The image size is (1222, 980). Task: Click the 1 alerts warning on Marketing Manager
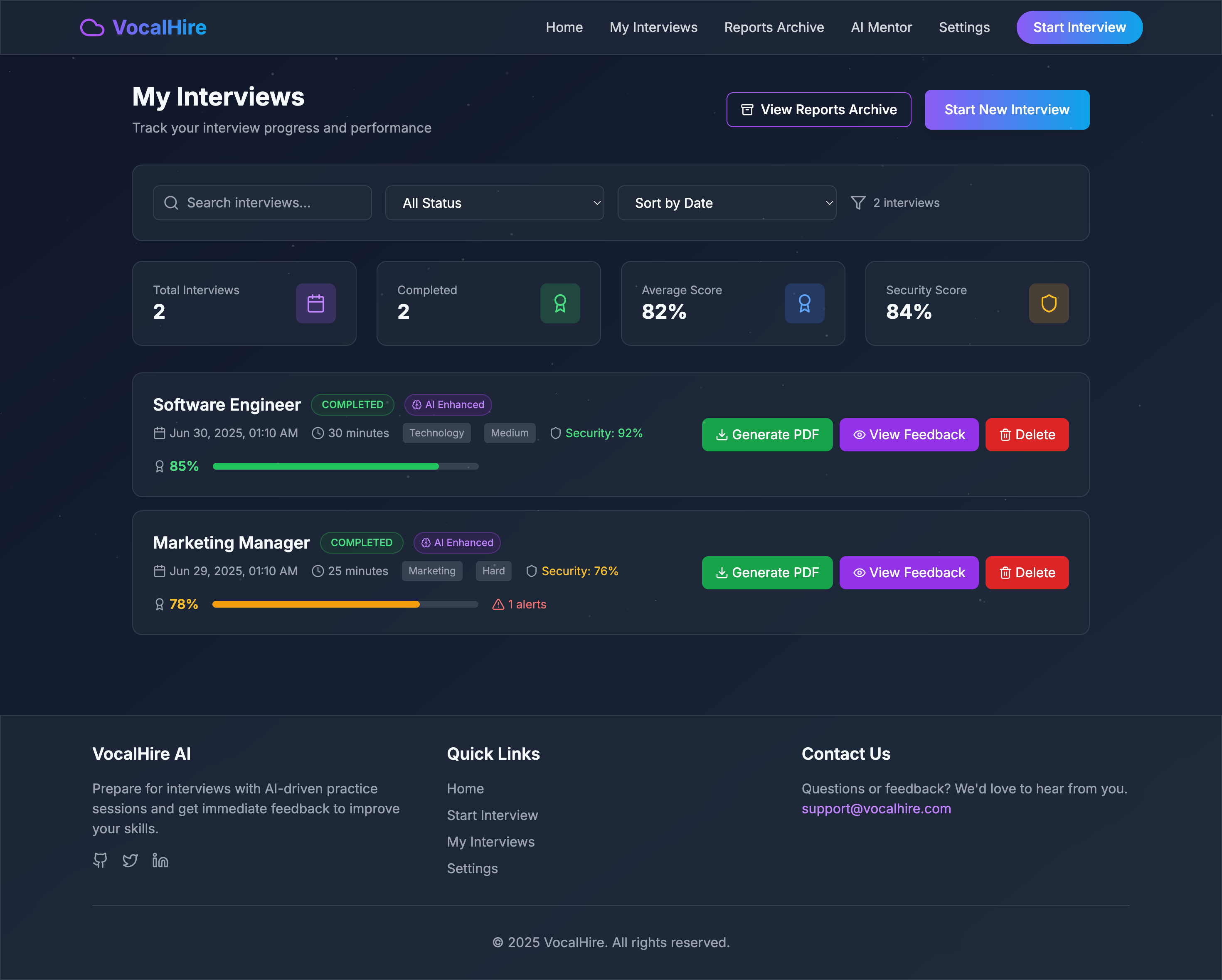coord(520,604)
